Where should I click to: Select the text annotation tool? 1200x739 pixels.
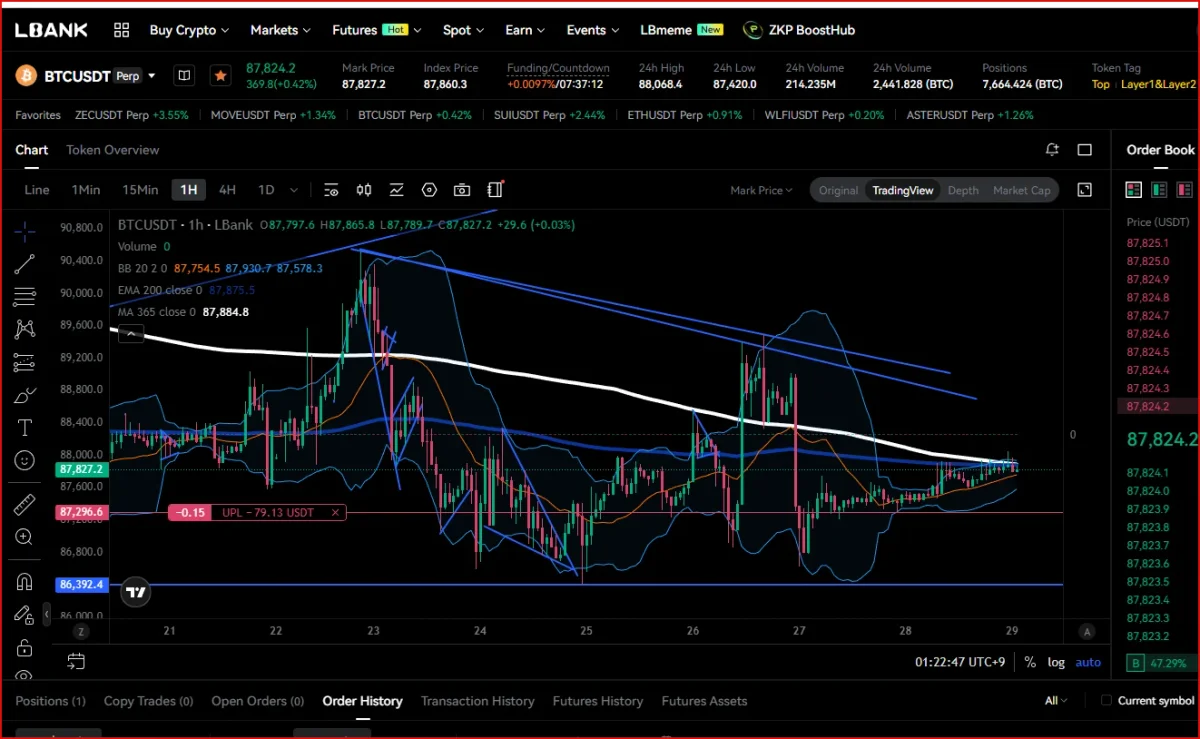25,427
